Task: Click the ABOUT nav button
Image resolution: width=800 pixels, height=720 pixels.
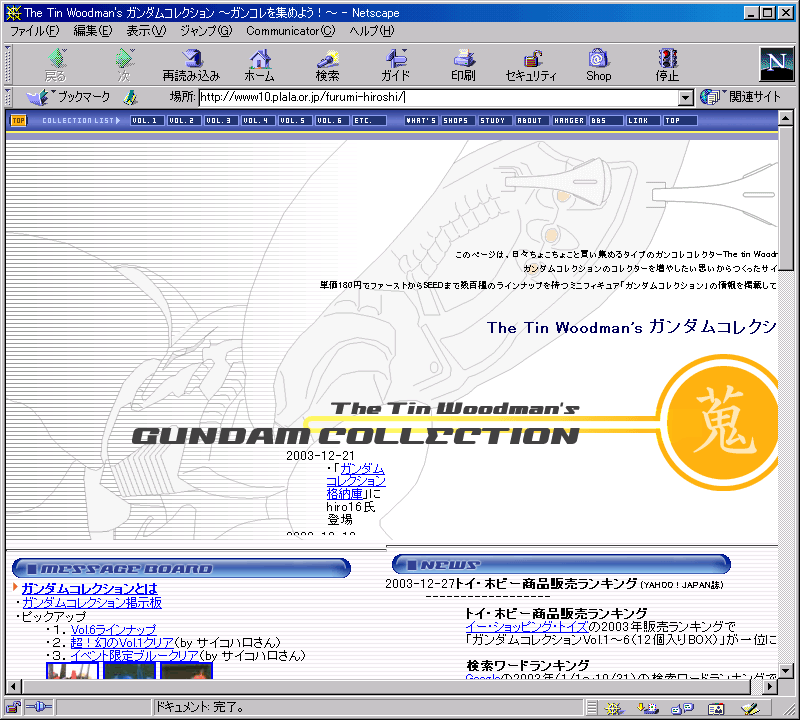Action: tap(532, 120)
